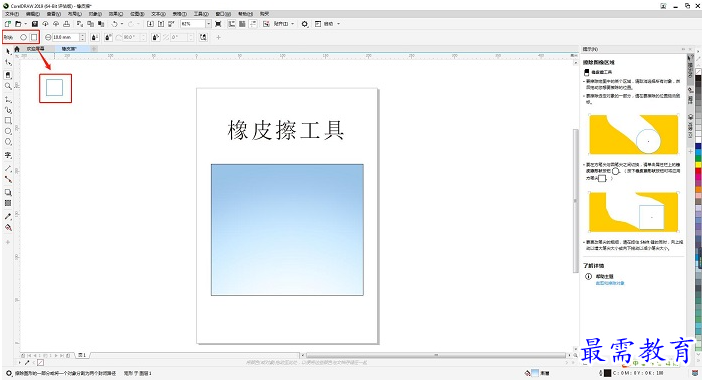Click the home icon on the tab bar
702x382 pixels.
[17, 48]
